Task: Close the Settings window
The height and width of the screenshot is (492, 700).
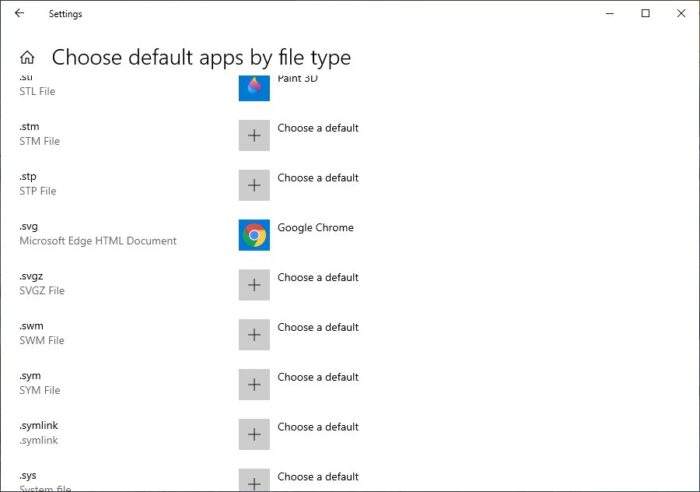Action: click(x=681, y=13)
